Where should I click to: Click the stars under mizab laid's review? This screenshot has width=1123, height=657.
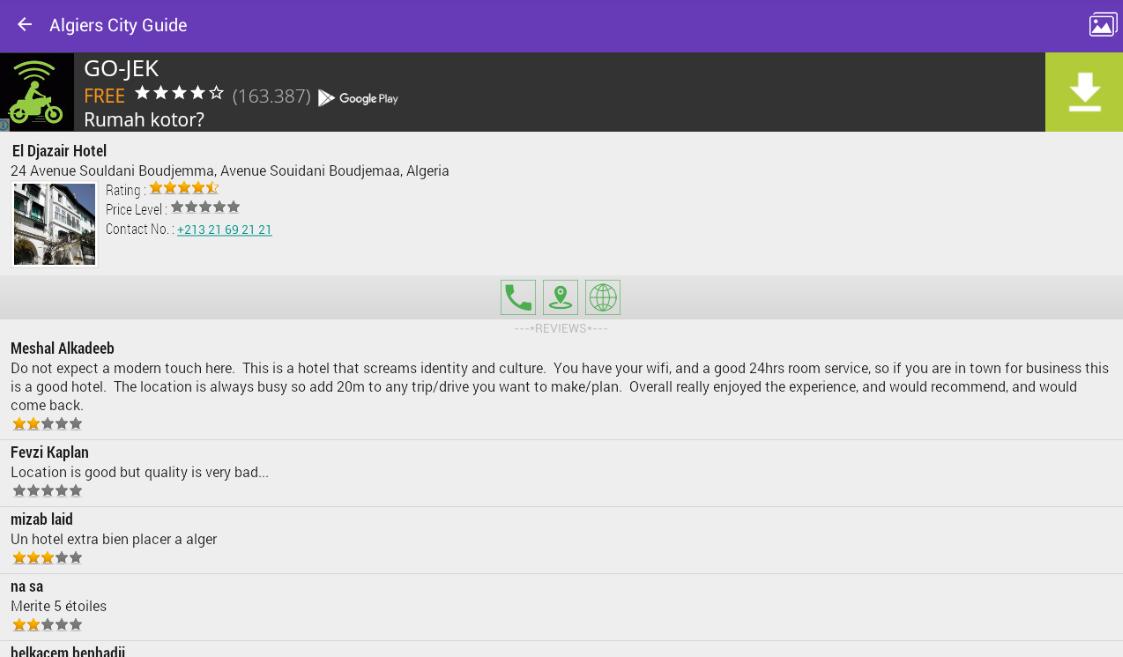click(x=47, y=557)
